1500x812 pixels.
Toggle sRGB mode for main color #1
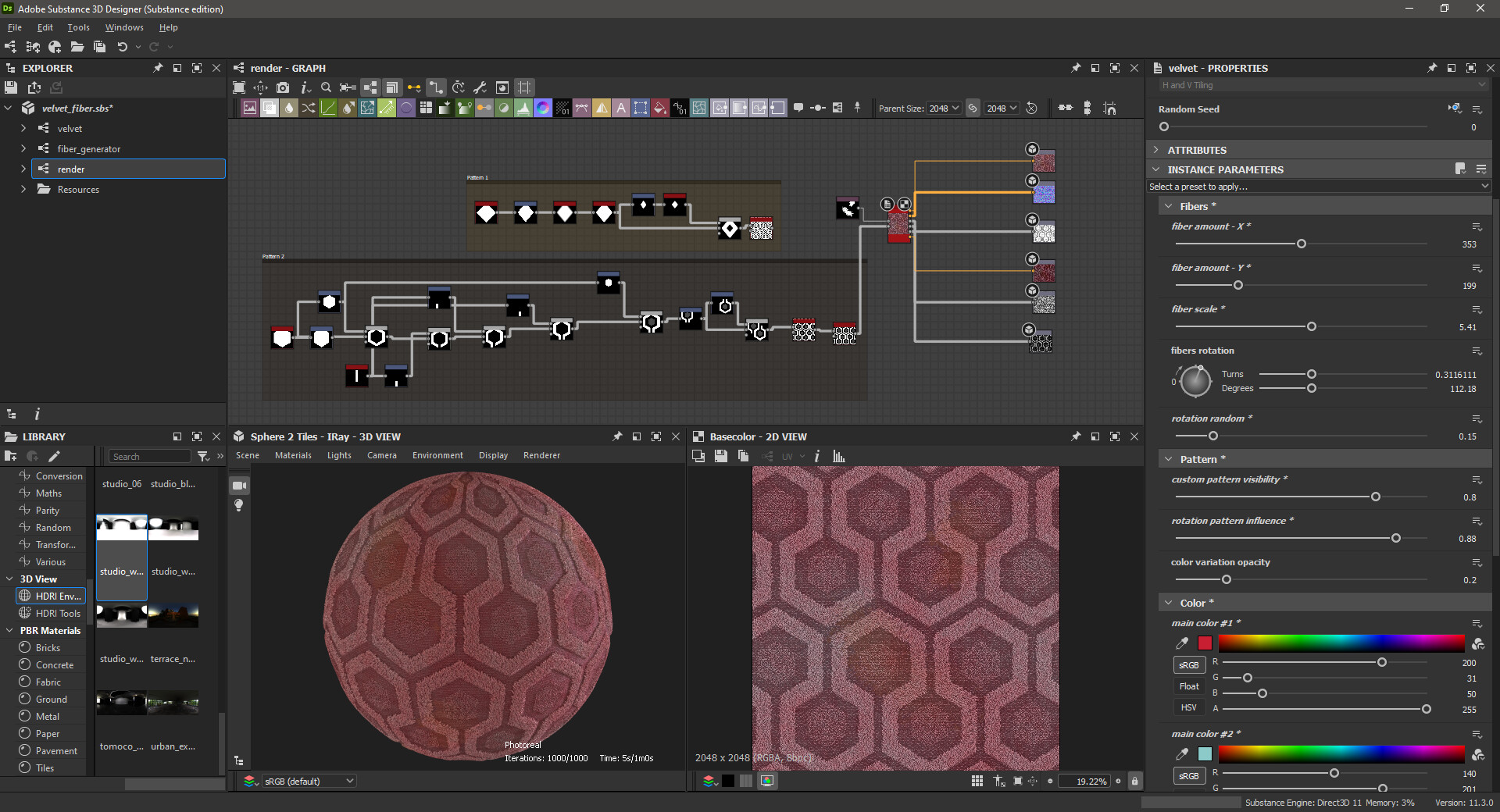1188,665
